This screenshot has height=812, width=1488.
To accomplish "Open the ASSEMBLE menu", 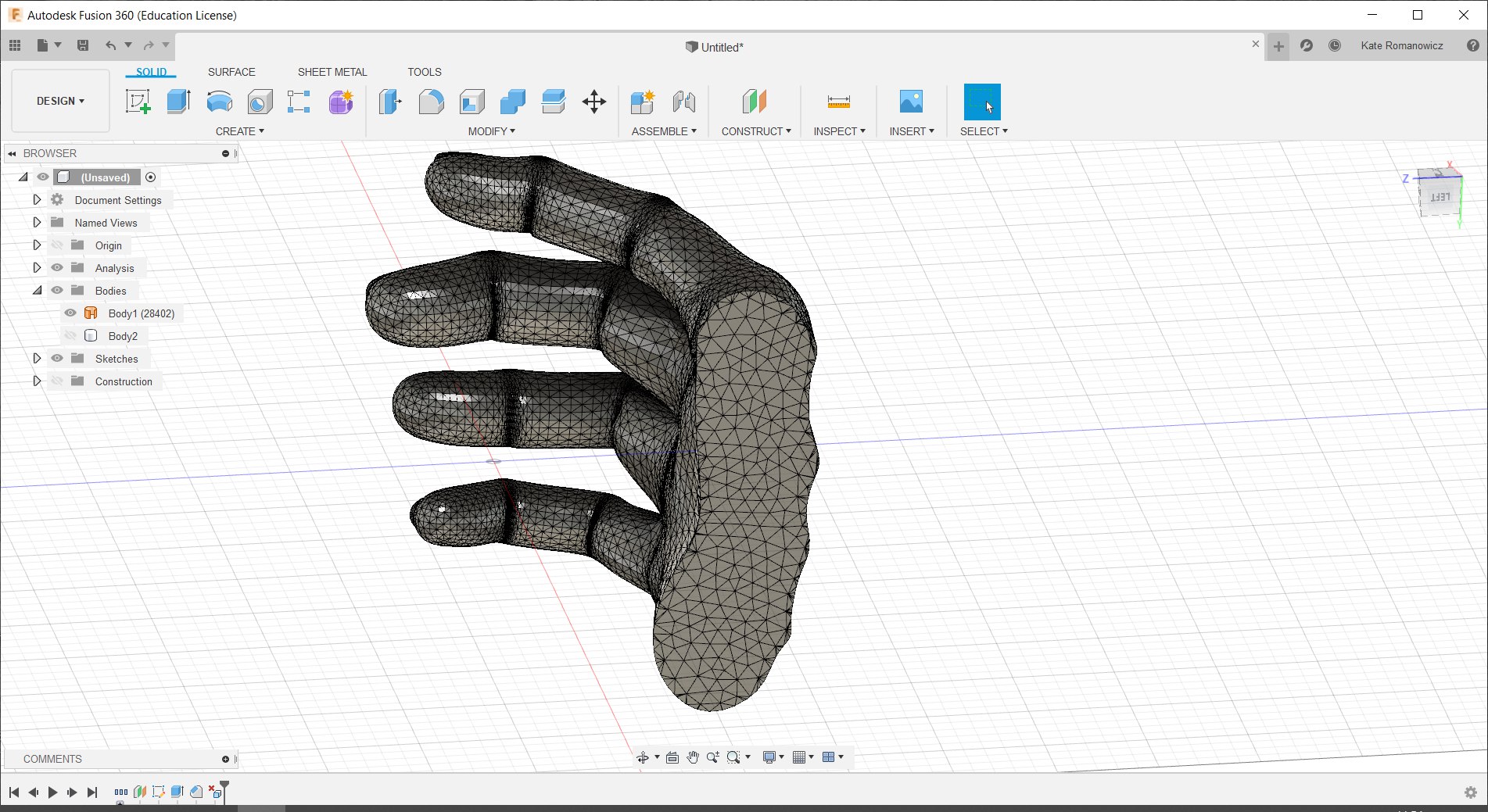I will (x=664, y=131).
